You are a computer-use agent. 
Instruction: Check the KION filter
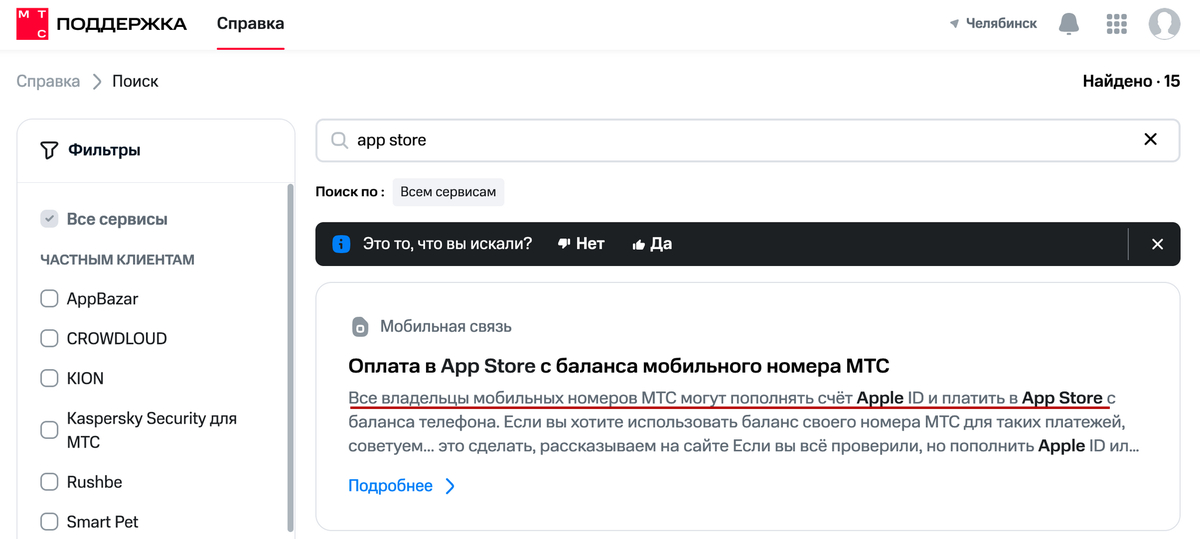(x=49, y=378)
